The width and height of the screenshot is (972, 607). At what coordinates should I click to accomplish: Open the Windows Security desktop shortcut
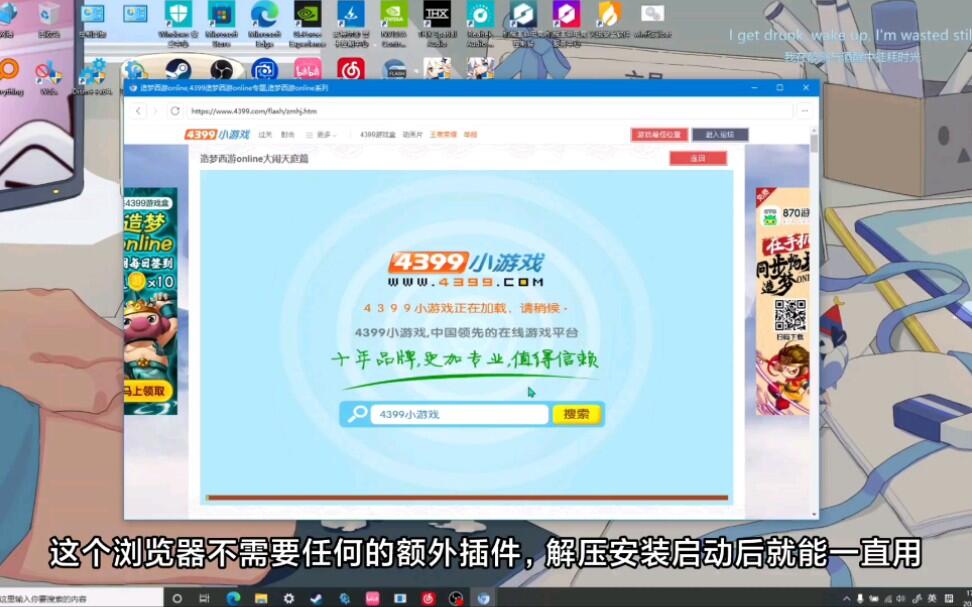pyautogui.click(x=179, y=24)
